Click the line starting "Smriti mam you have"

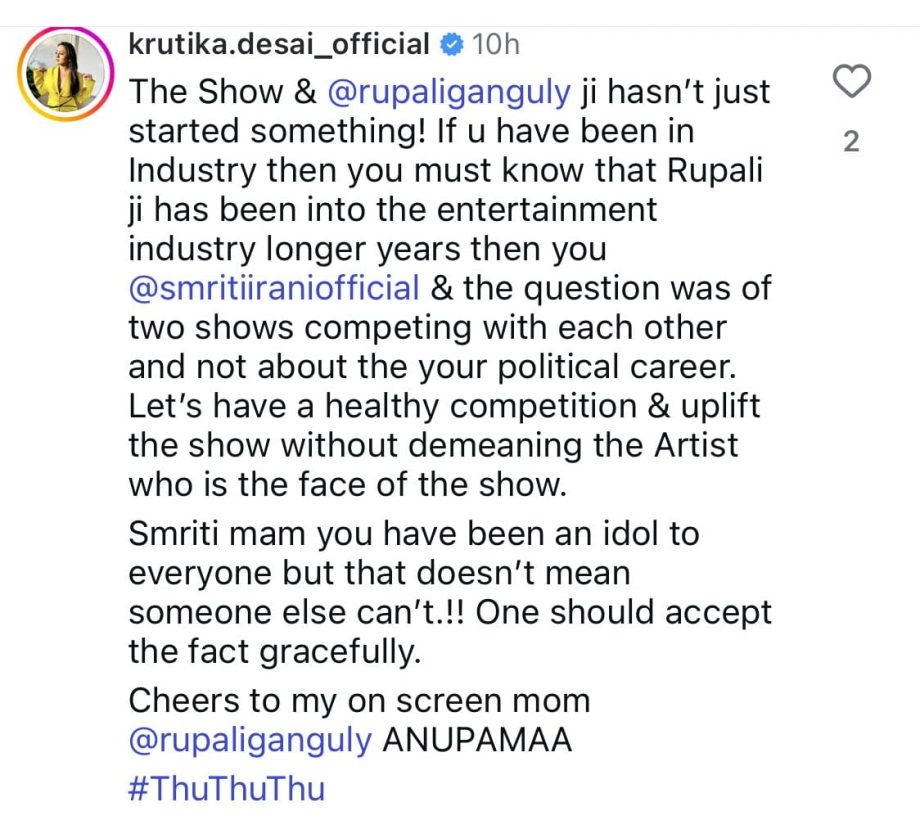(414, 533)
